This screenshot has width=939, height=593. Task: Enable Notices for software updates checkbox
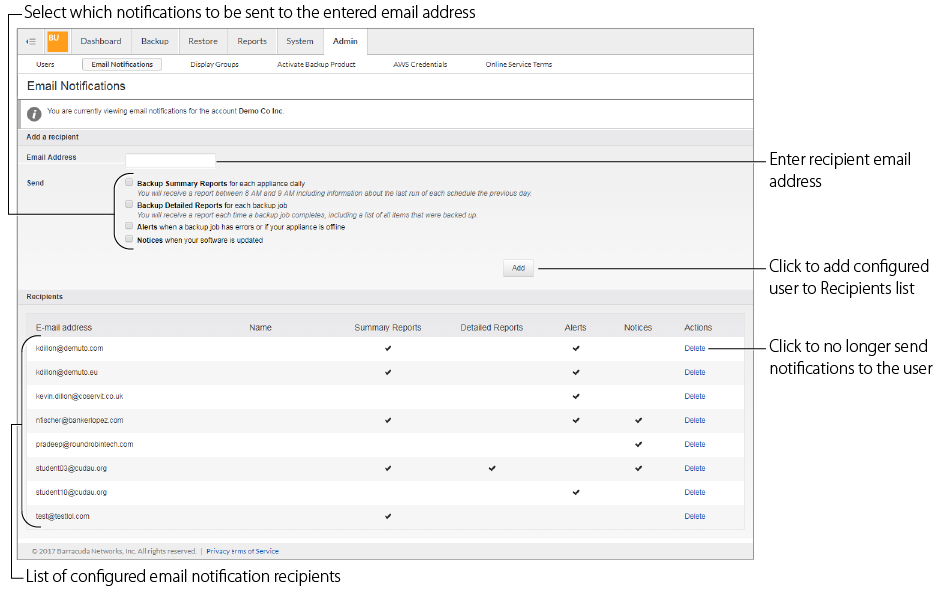coord(129,239)
